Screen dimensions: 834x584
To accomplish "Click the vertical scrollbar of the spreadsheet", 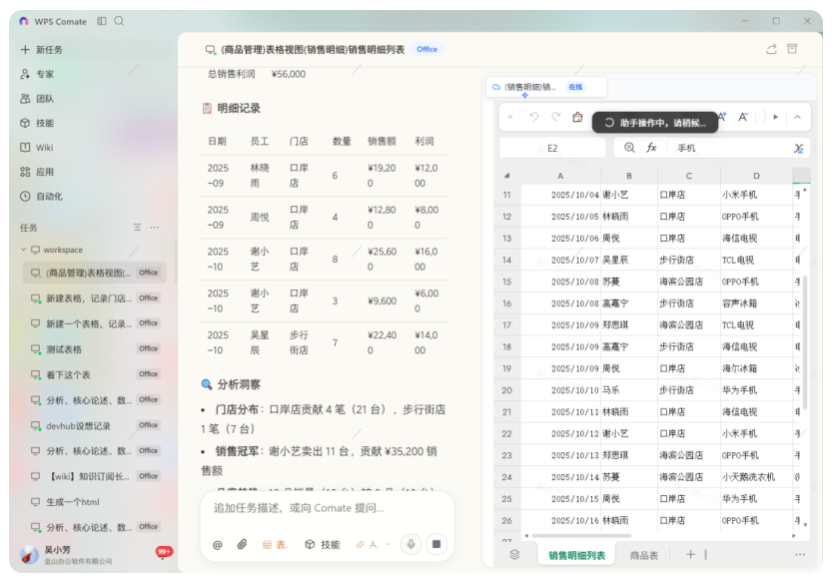I will pos(805,343).
